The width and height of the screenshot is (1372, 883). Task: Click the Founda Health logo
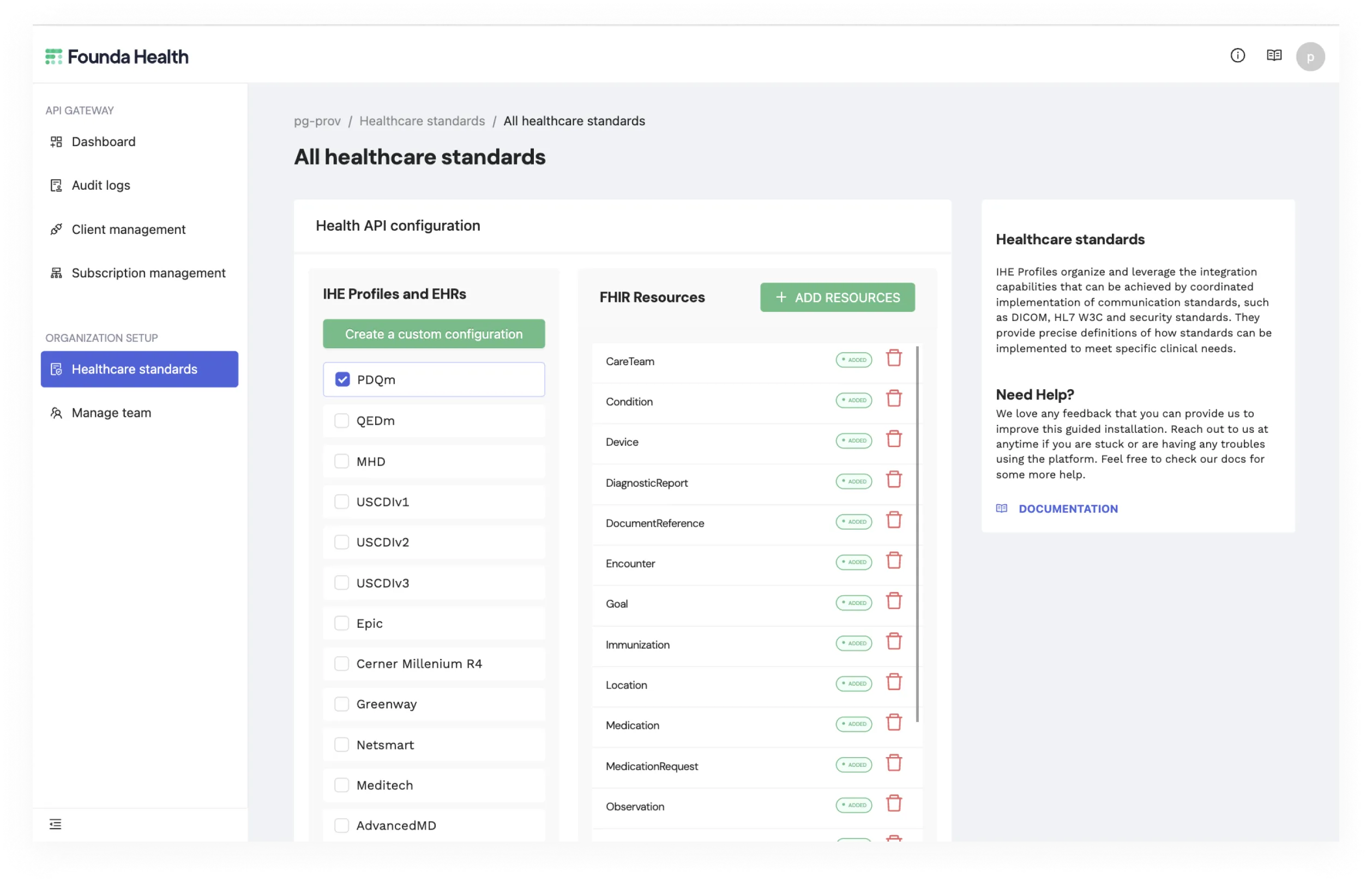click(x=117, y=57)
